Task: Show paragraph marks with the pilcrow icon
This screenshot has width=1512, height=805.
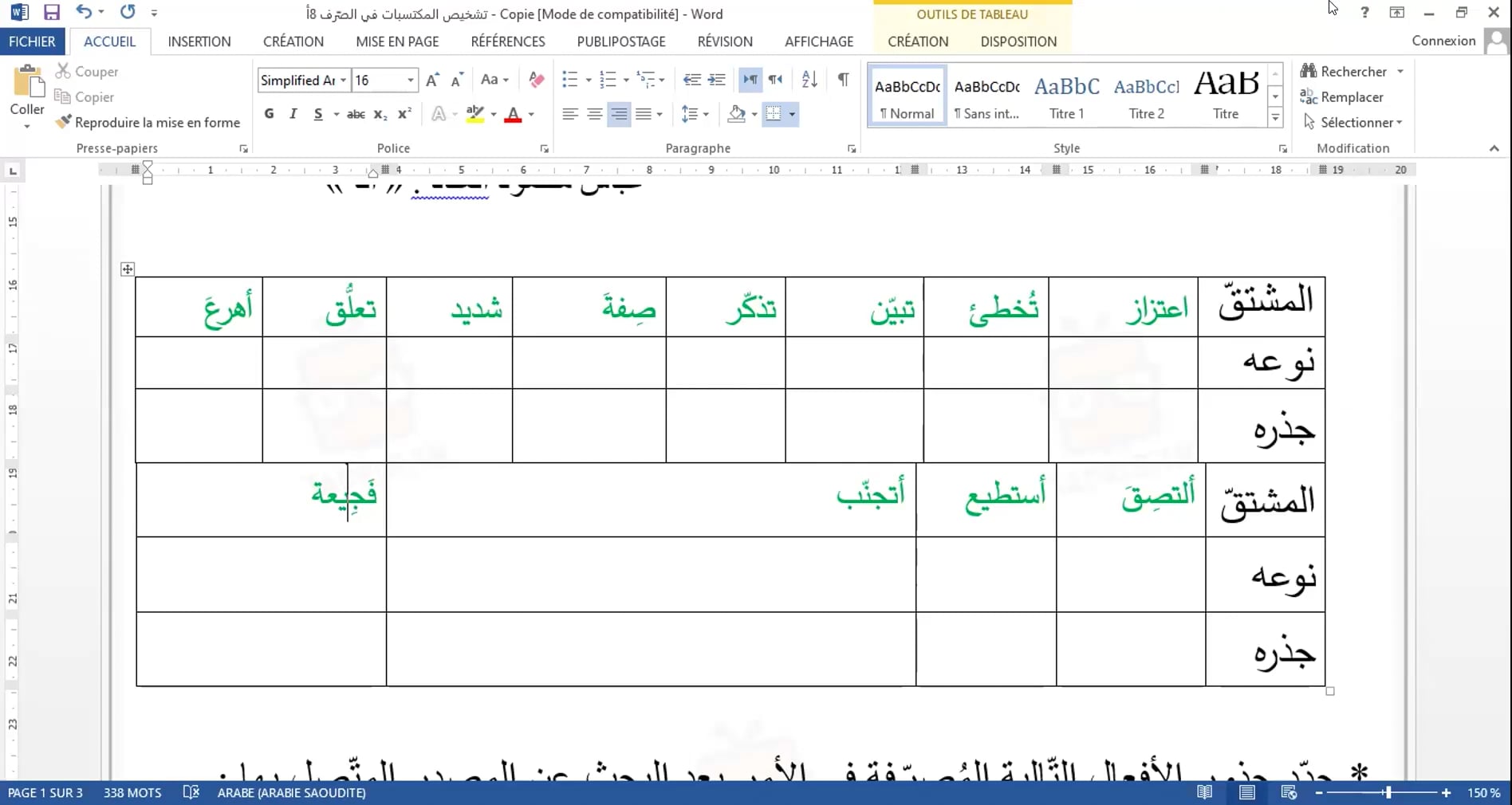Action: pyautogui.click(x=843, y=80)
